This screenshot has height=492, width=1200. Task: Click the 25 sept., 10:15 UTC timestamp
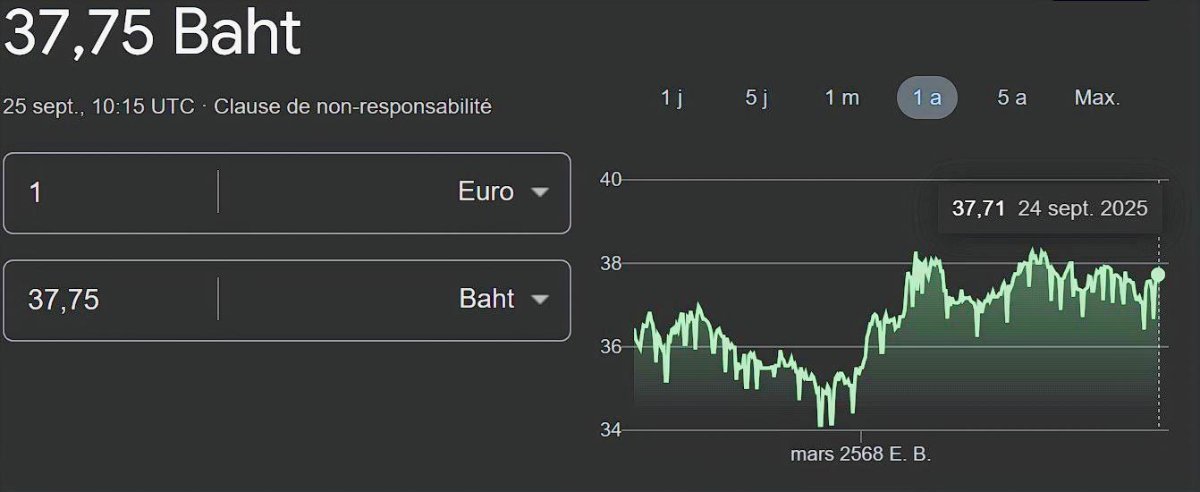[x=99, y=106]
